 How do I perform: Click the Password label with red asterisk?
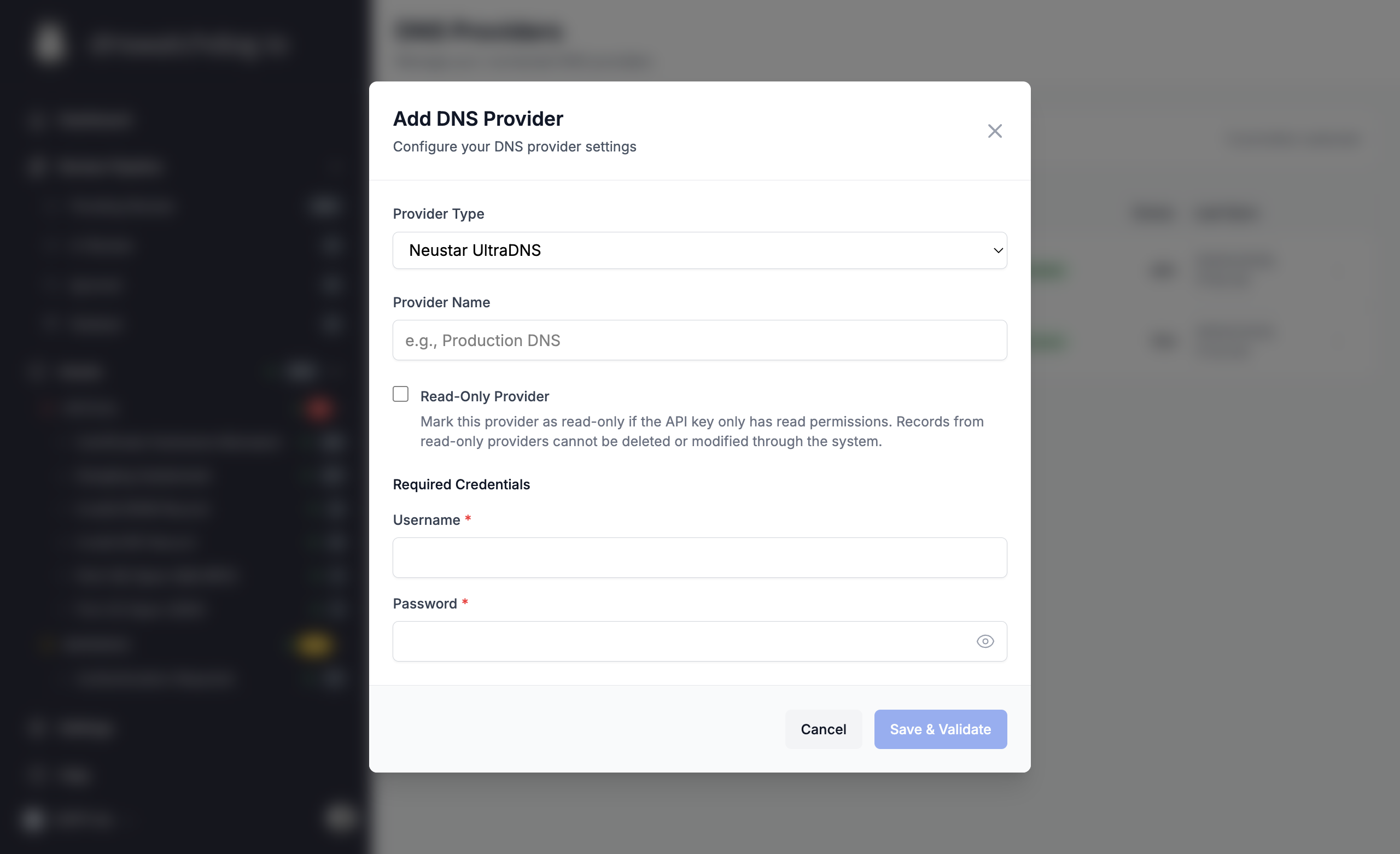click(430, 604)
